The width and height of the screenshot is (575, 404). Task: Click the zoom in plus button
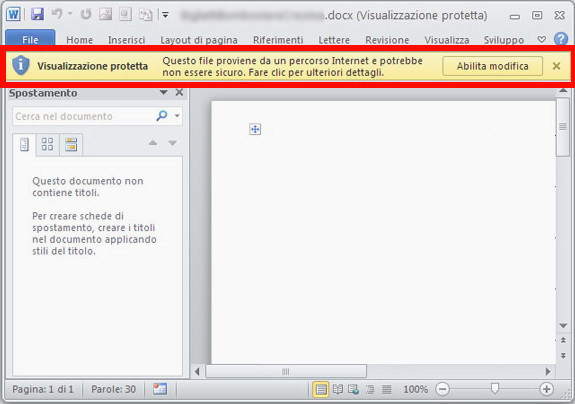point(546,389)
